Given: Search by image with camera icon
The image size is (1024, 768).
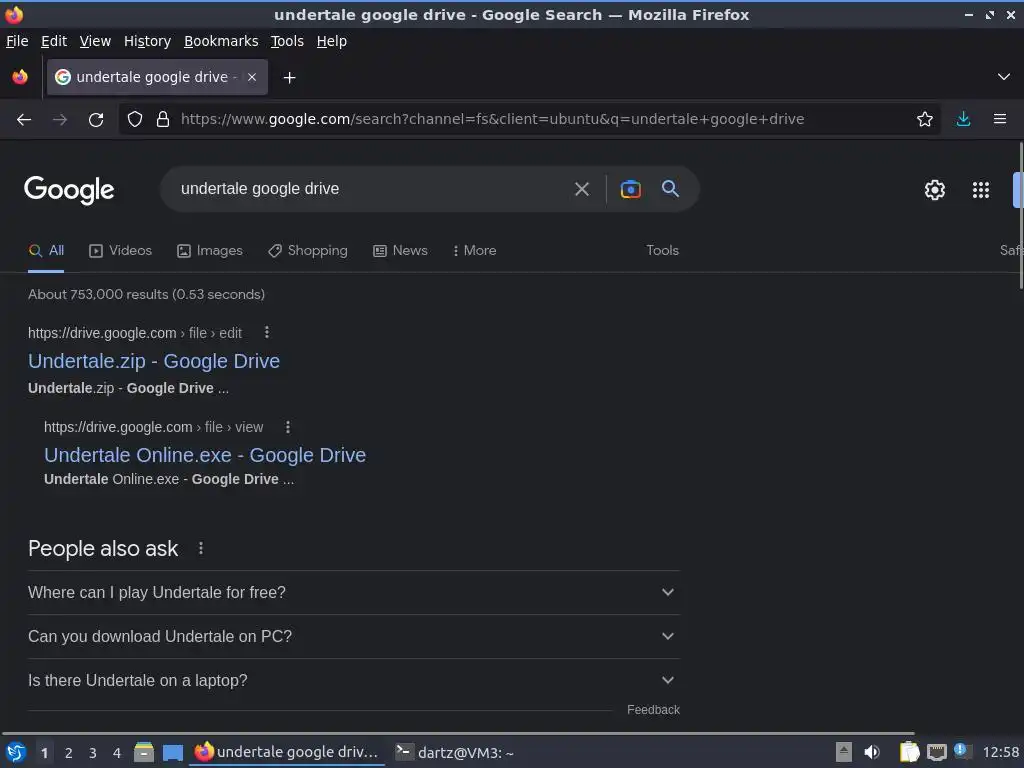Looking at the screenshot, I should coord(630,189).
